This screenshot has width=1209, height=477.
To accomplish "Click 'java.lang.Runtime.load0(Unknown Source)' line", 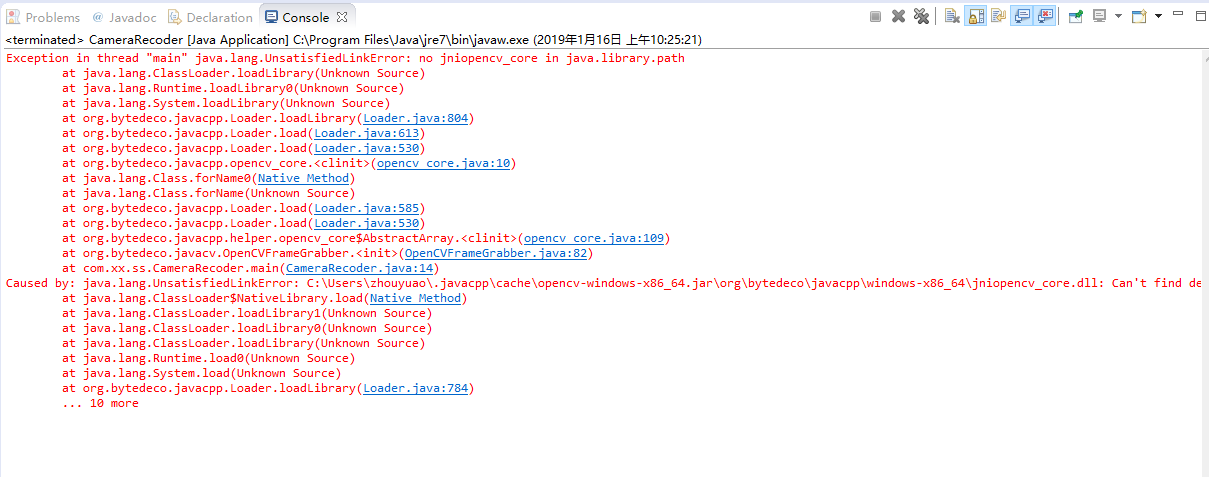I will tap(208, 358).
